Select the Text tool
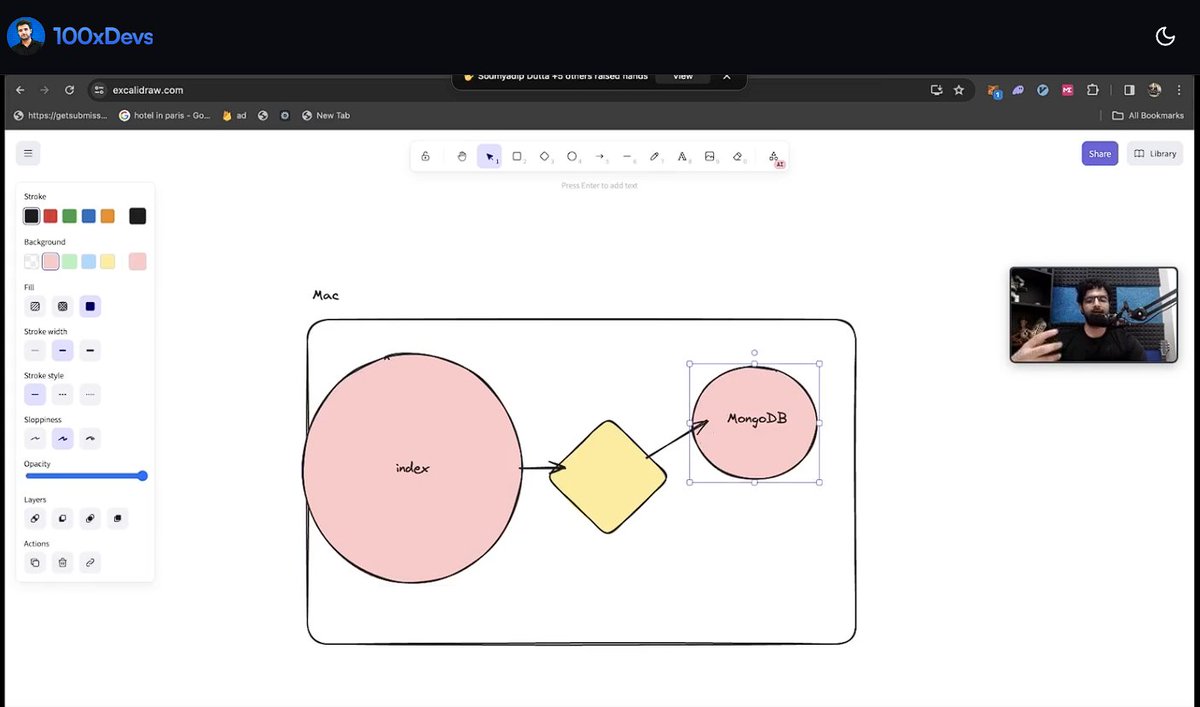Image resolution: width=1200 pixels, height=707 pixels. coord(683,156)
